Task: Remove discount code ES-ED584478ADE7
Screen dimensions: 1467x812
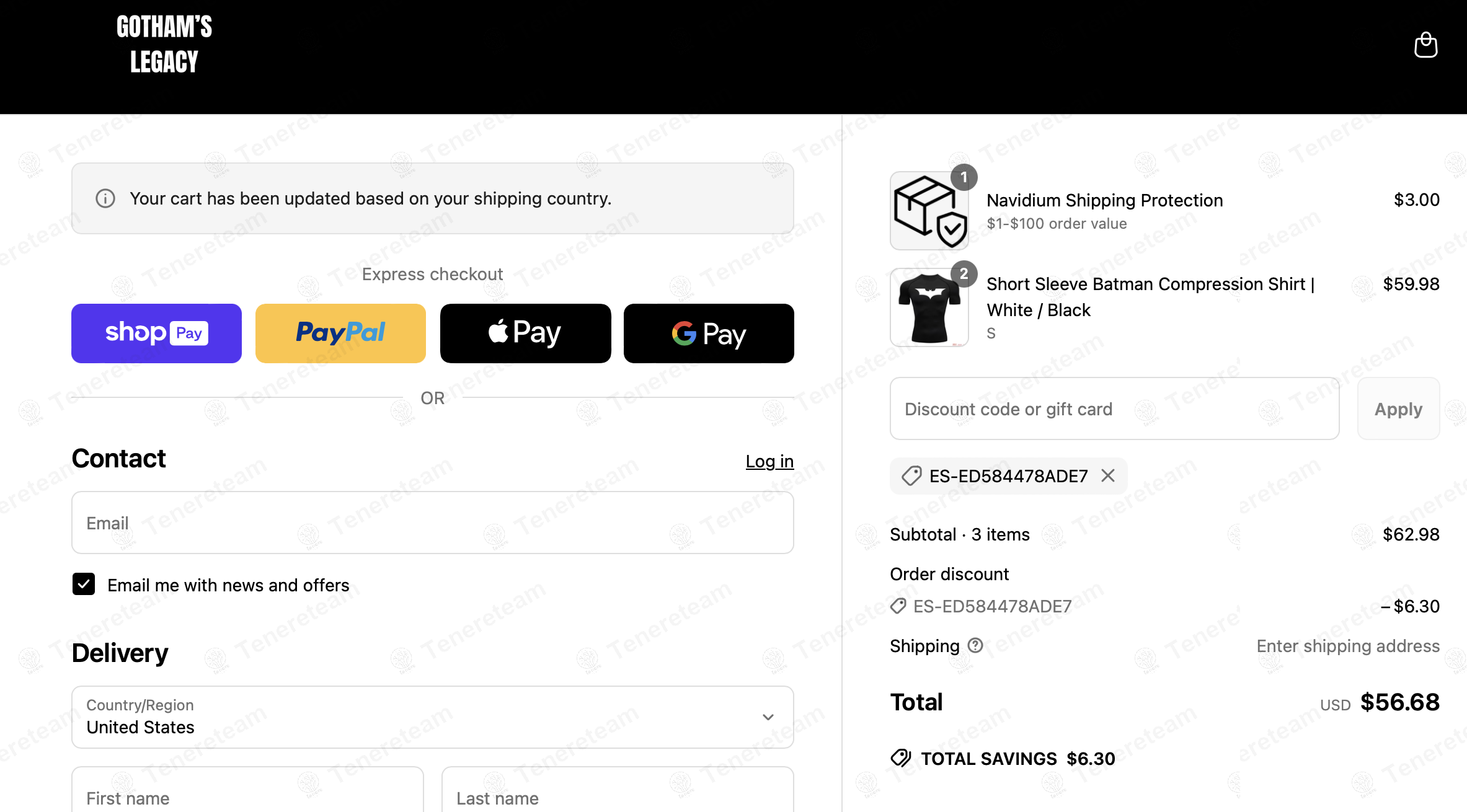Action: [x=1108, y=475]
